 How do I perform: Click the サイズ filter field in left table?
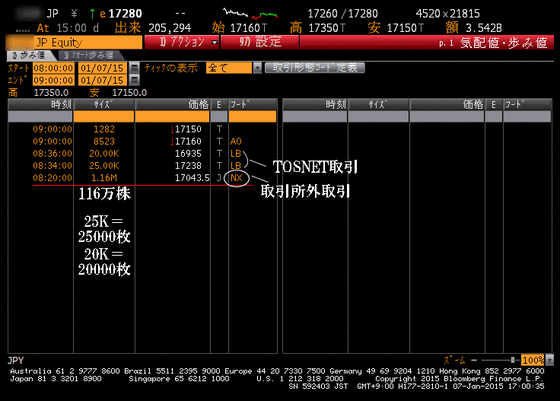[x=104, y=116]
